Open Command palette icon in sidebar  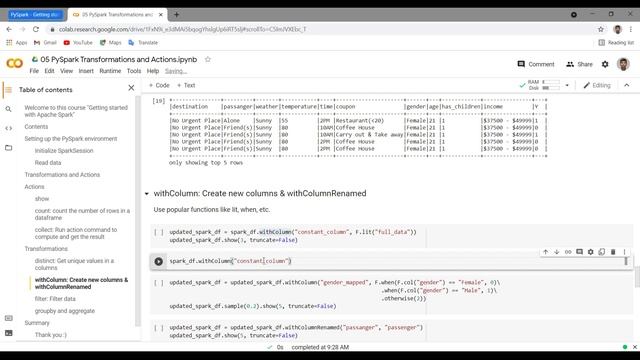point(8,318)
